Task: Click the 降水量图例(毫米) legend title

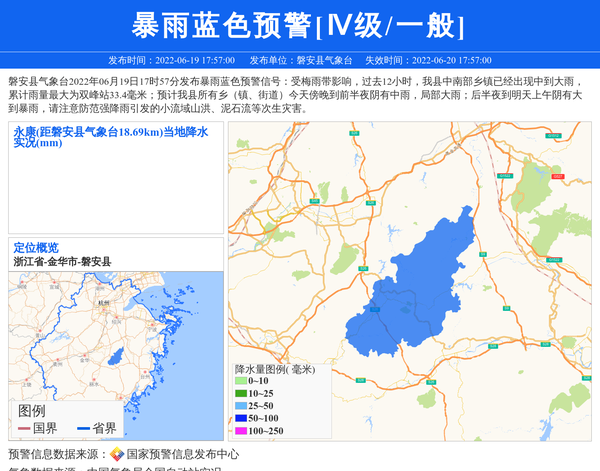Action: pyautogui.click(x=275, y=369)
